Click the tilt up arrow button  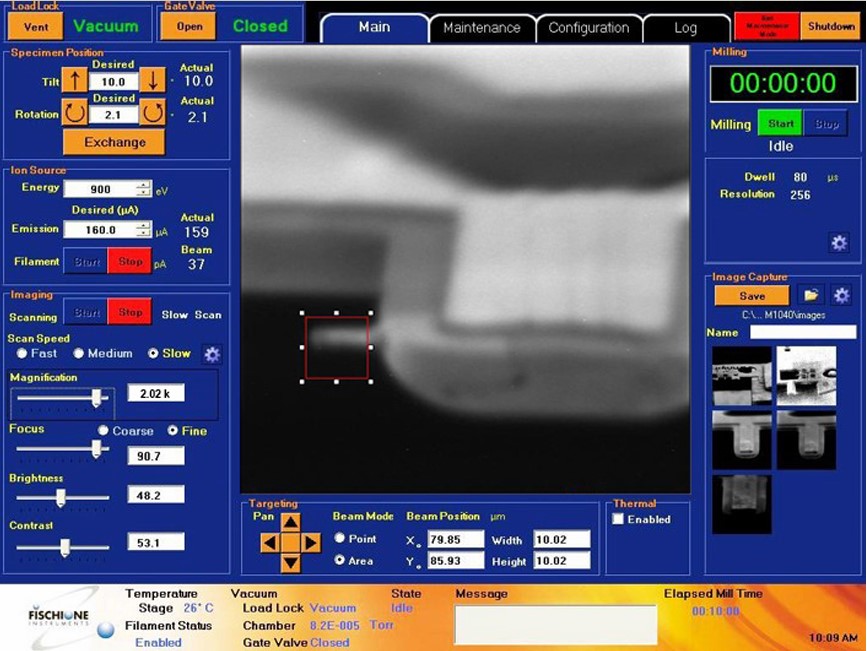pyautogui.click(x=76, y=81)
